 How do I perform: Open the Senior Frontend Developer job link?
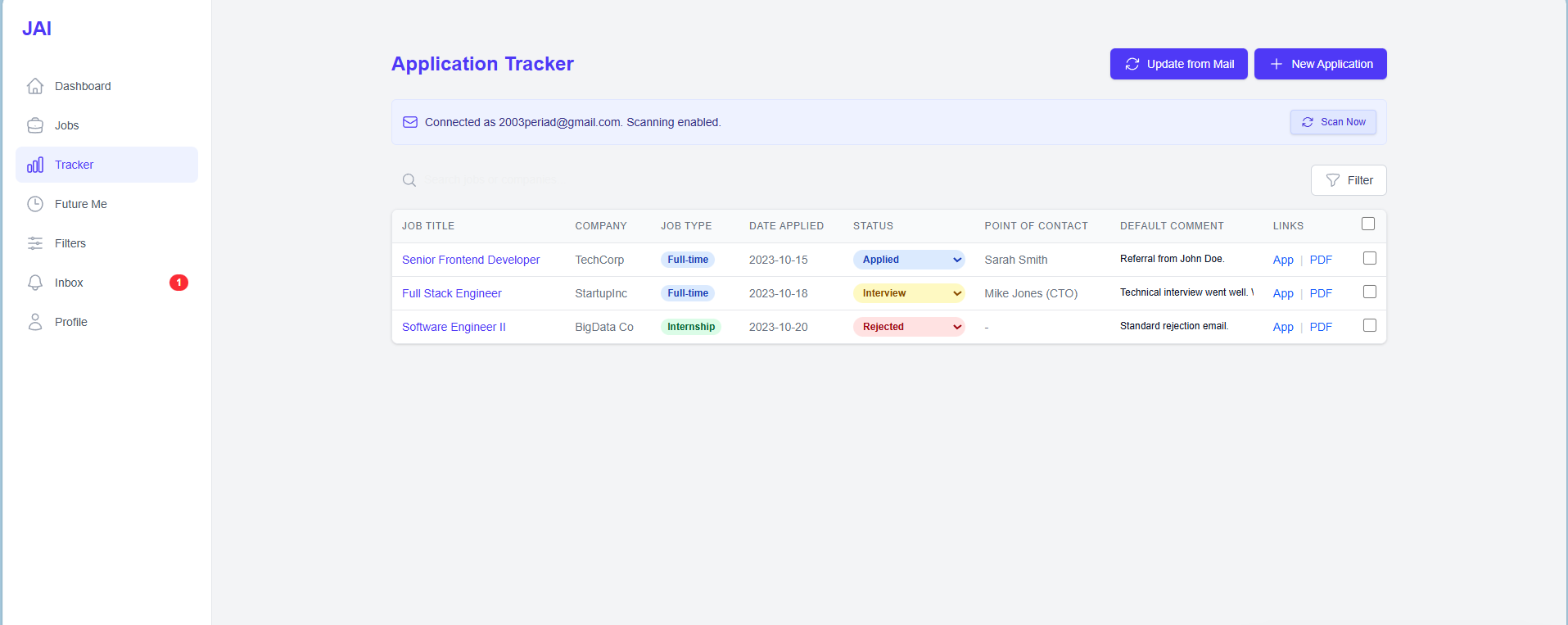(x=471, y=260)
